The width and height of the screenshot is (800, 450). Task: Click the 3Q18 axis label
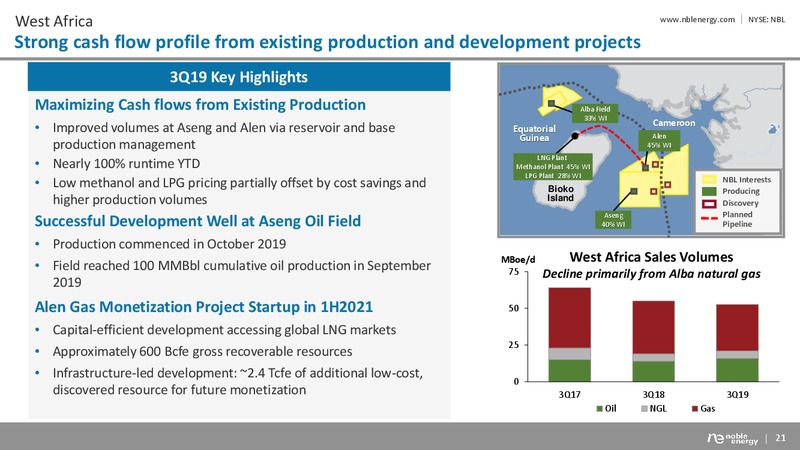(654, 394)
